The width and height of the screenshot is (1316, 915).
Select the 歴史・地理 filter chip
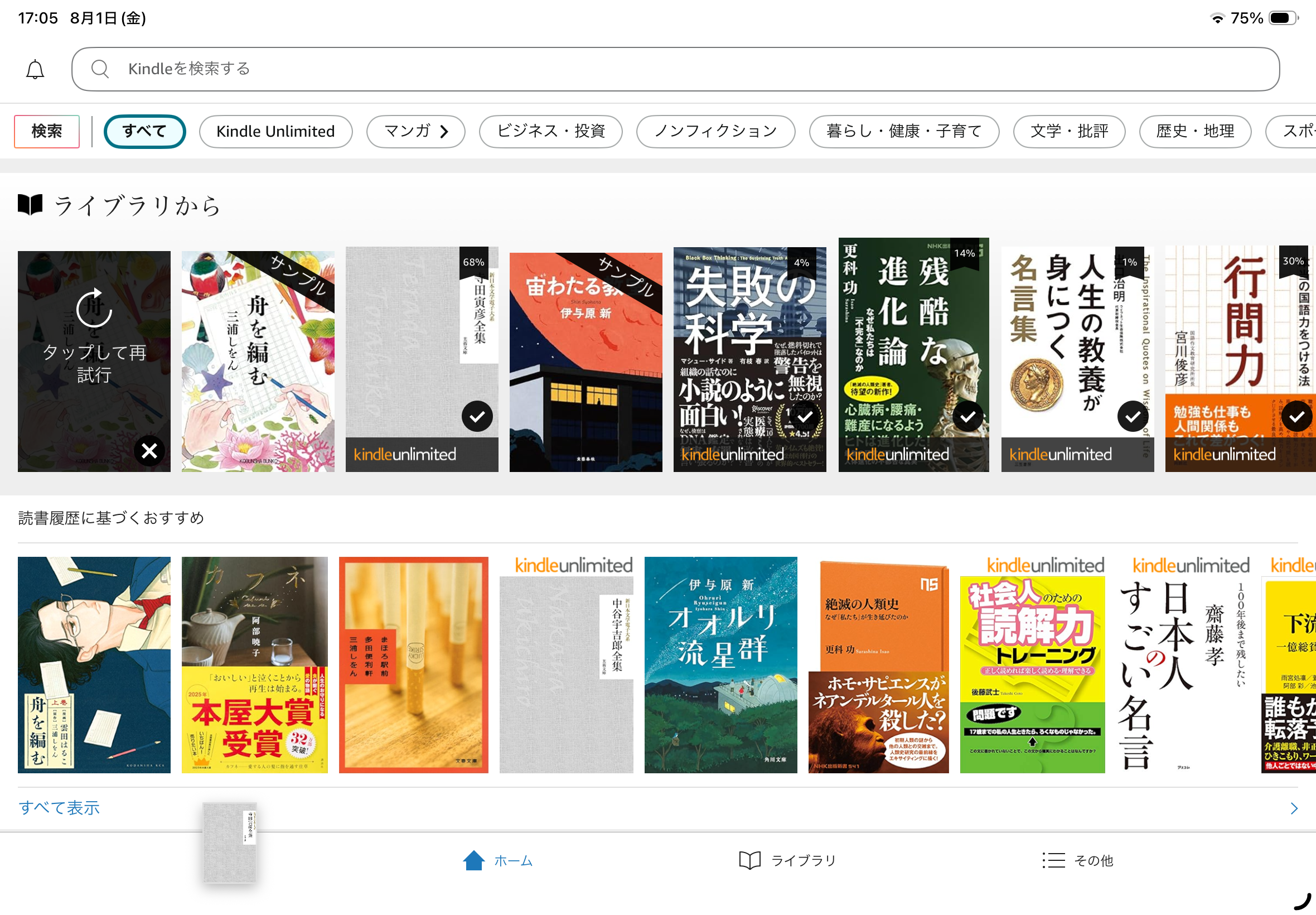1195,131
